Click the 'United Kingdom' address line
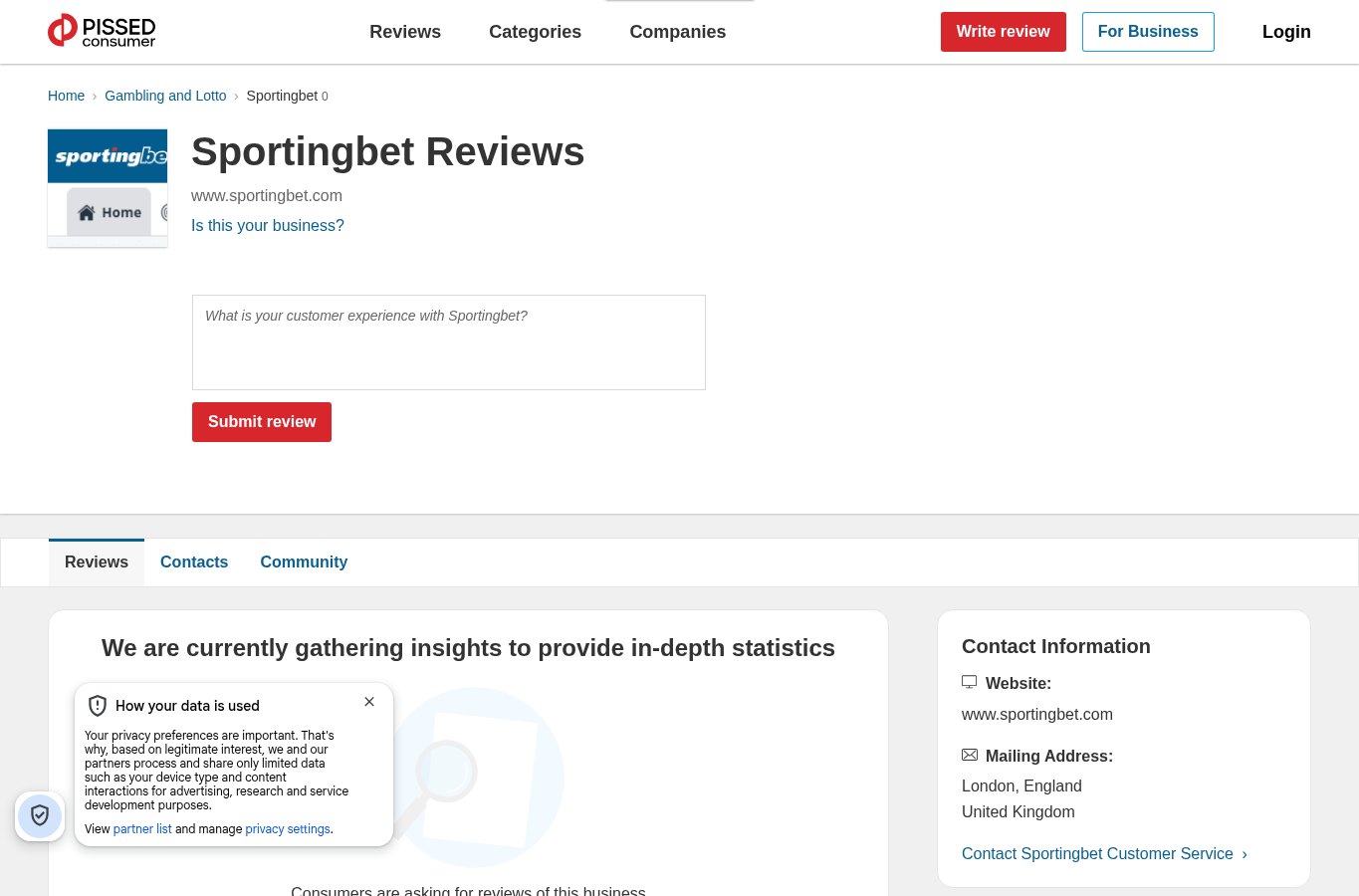1359x896 pixels. click(1019, 812)
